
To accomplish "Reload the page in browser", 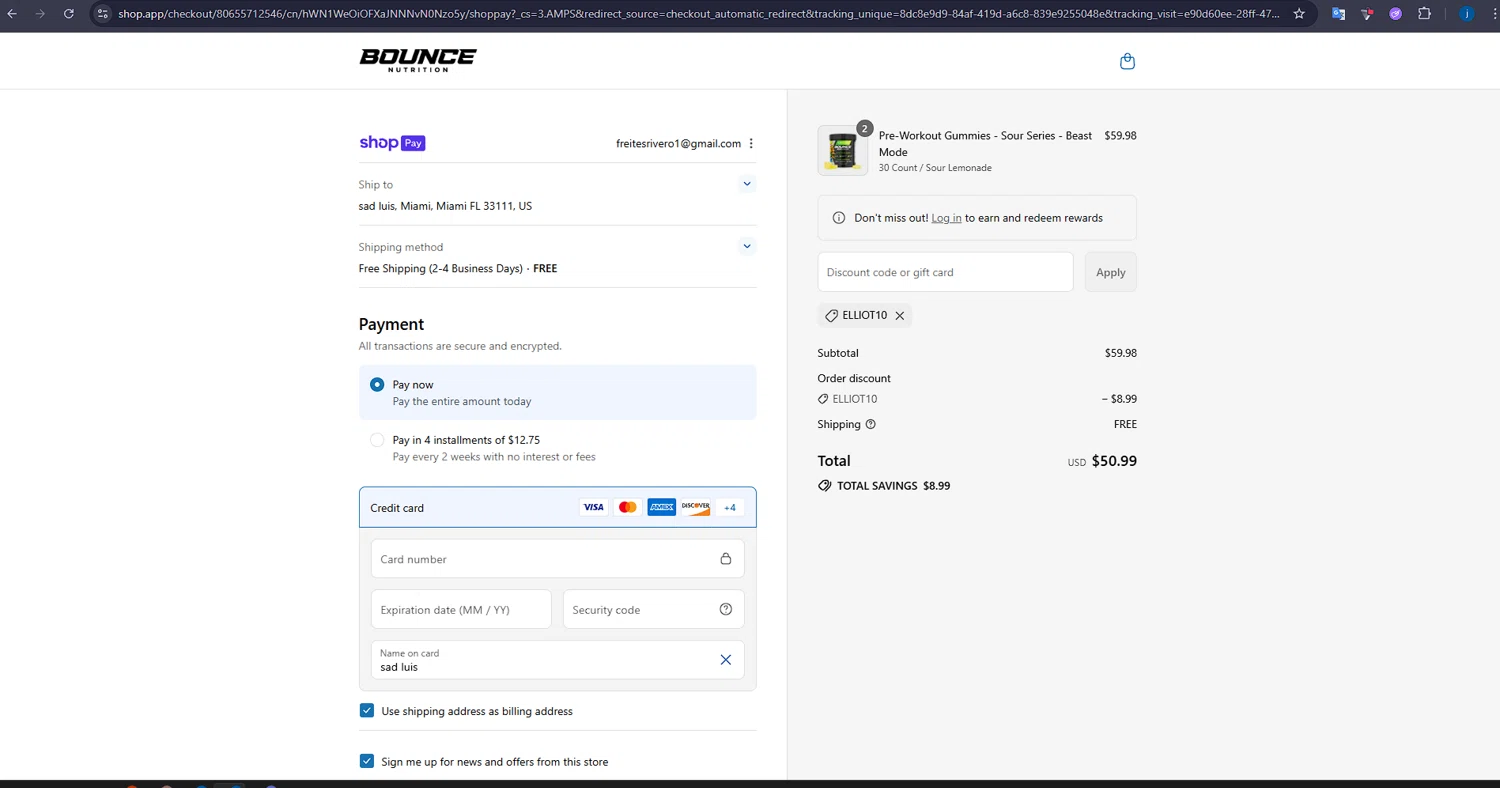I will [68, 14].
